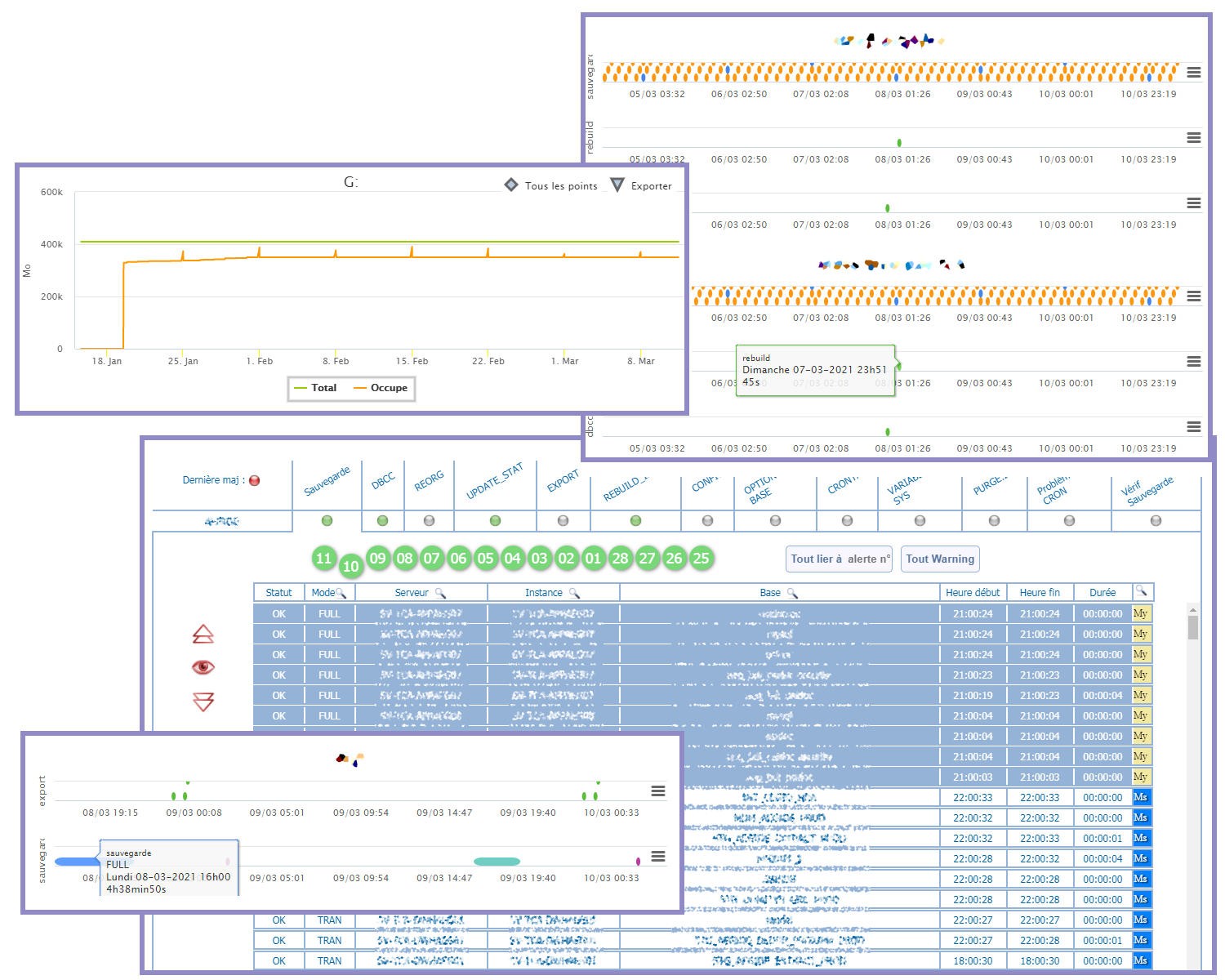Viewport: 1225px width, 980px height.
Task: Select the DBCC column tab
Action: [x=383, y=480]
